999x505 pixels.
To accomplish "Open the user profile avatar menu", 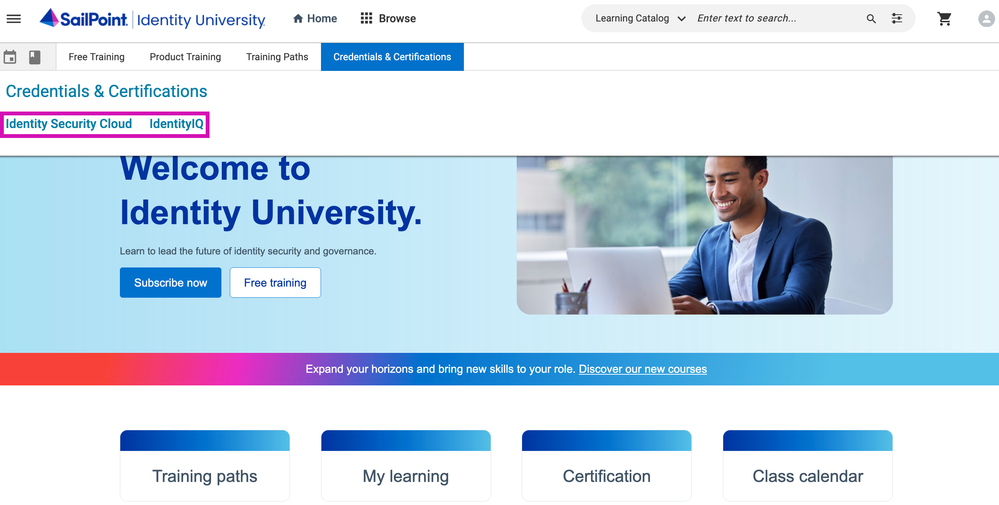I will (x=986, y=19).
